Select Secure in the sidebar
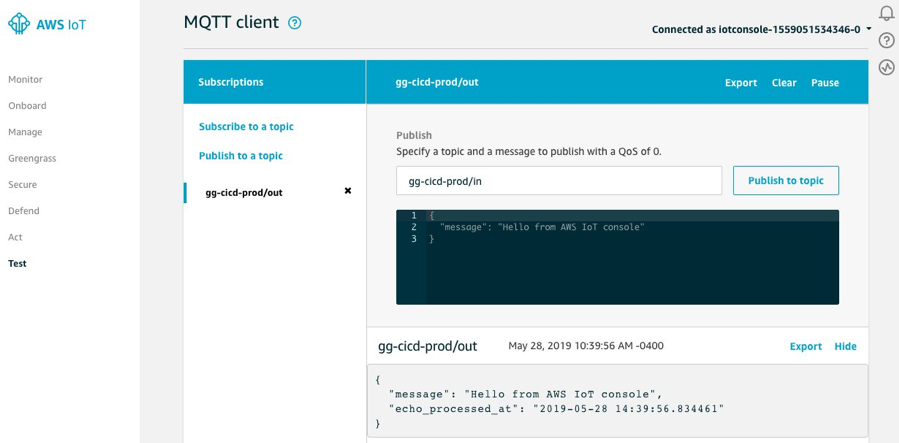 click(x=22, y=185)
